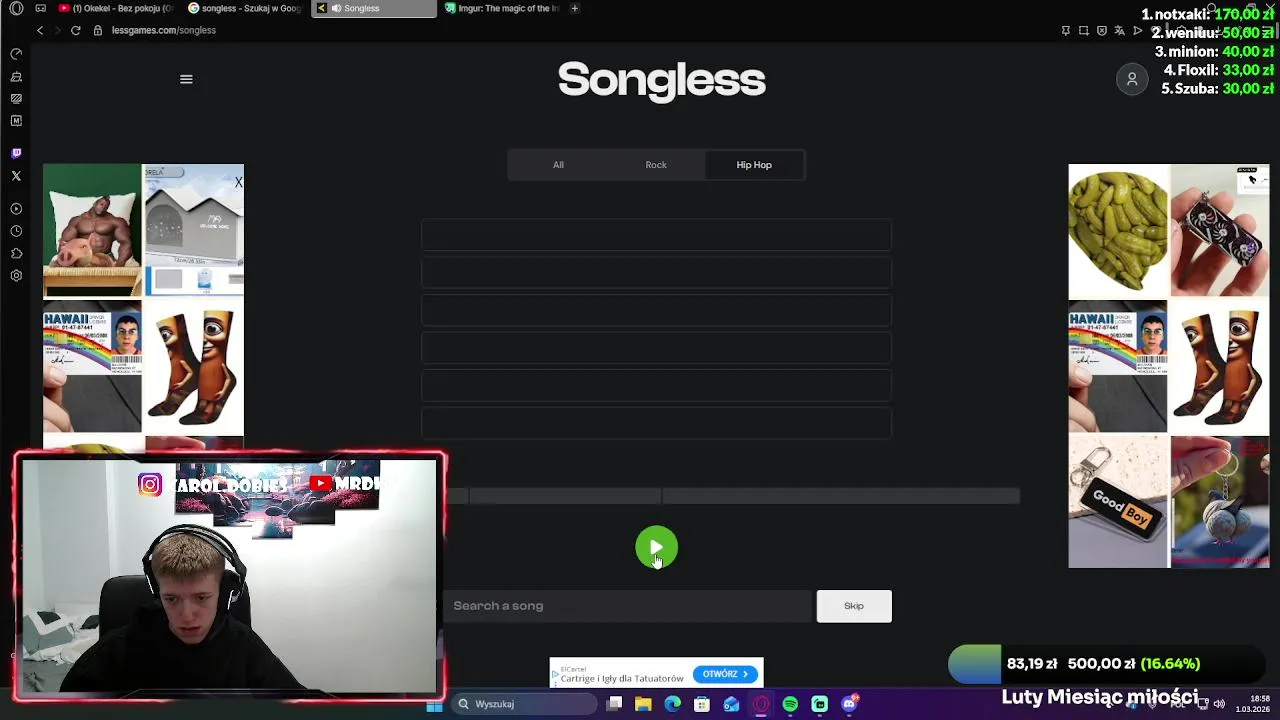Open Opera speed dial sidebar icon

coord(16,53)
